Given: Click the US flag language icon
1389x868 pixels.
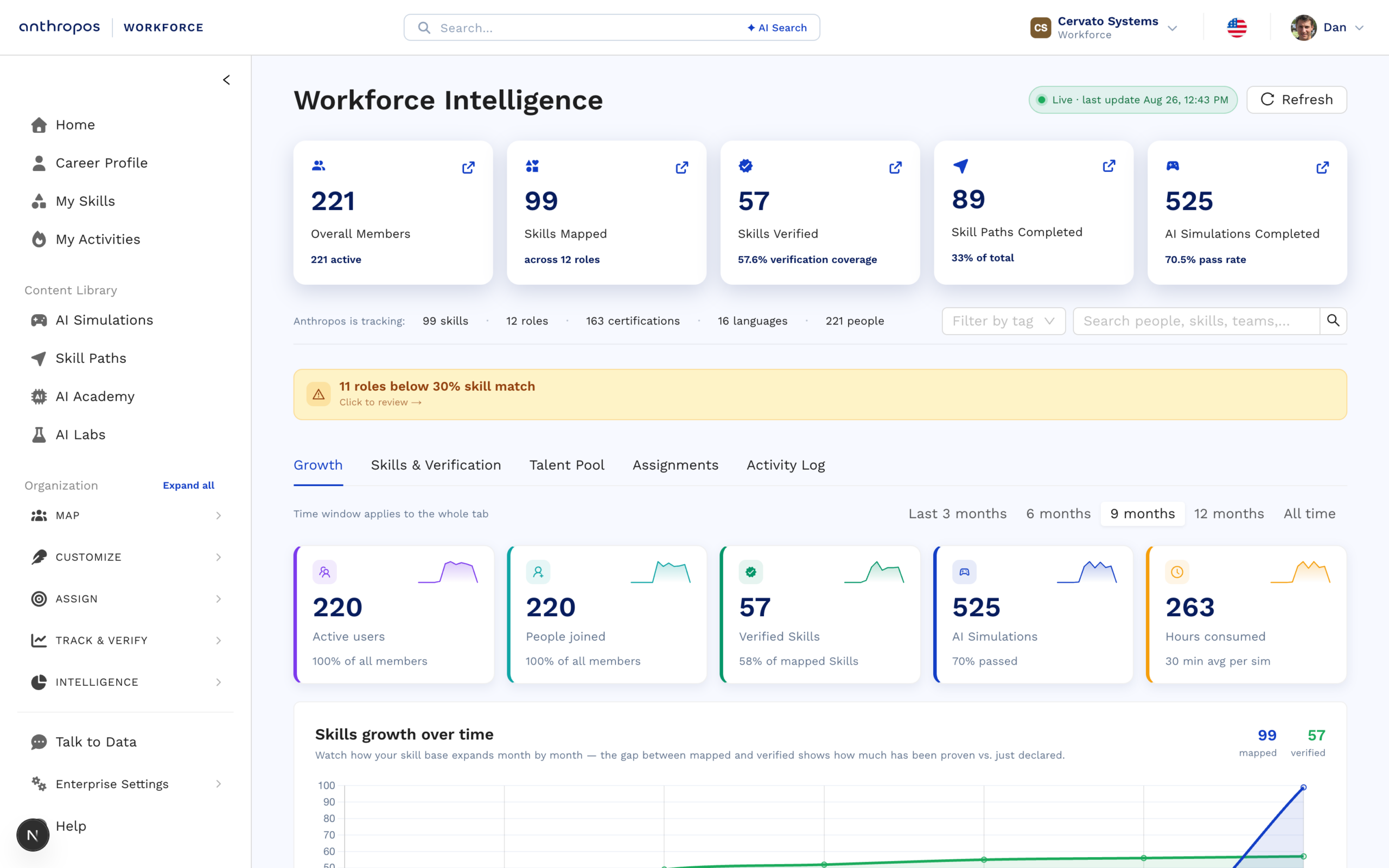Looking at the screenshot, I should 1237,28.
